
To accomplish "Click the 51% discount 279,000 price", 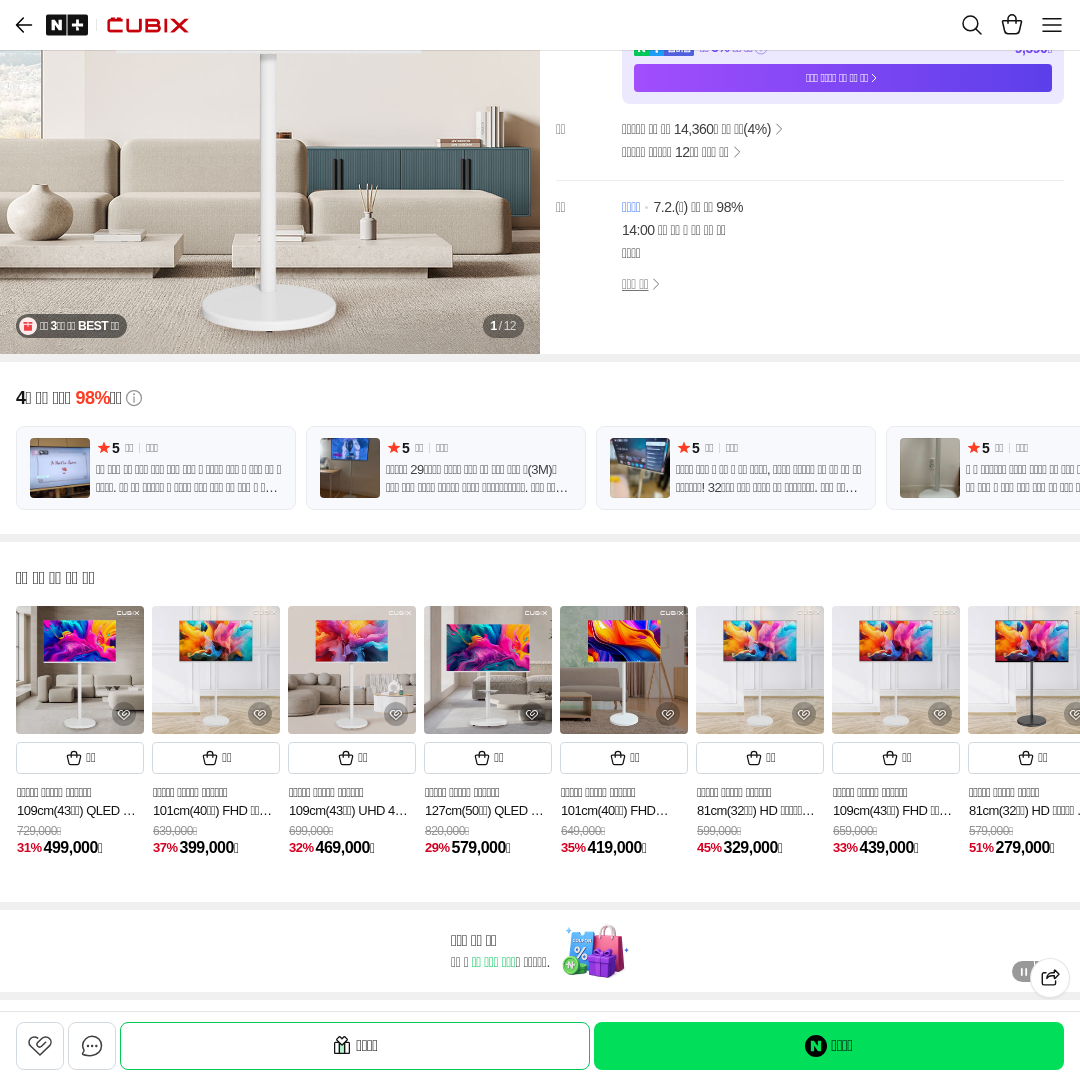I will point(1011,847).
